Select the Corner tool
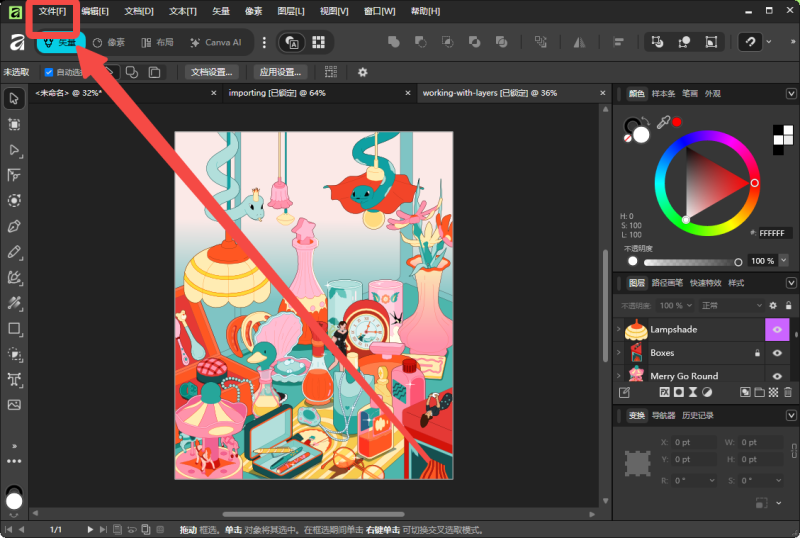The image size is (800, 538). click(14, 175)
